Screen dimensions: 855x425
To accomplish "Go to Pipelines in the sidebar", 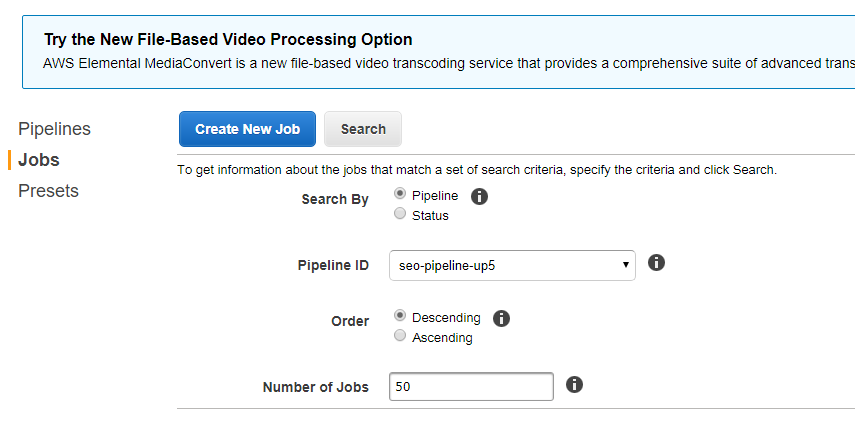I will click(x=55, y=129).
